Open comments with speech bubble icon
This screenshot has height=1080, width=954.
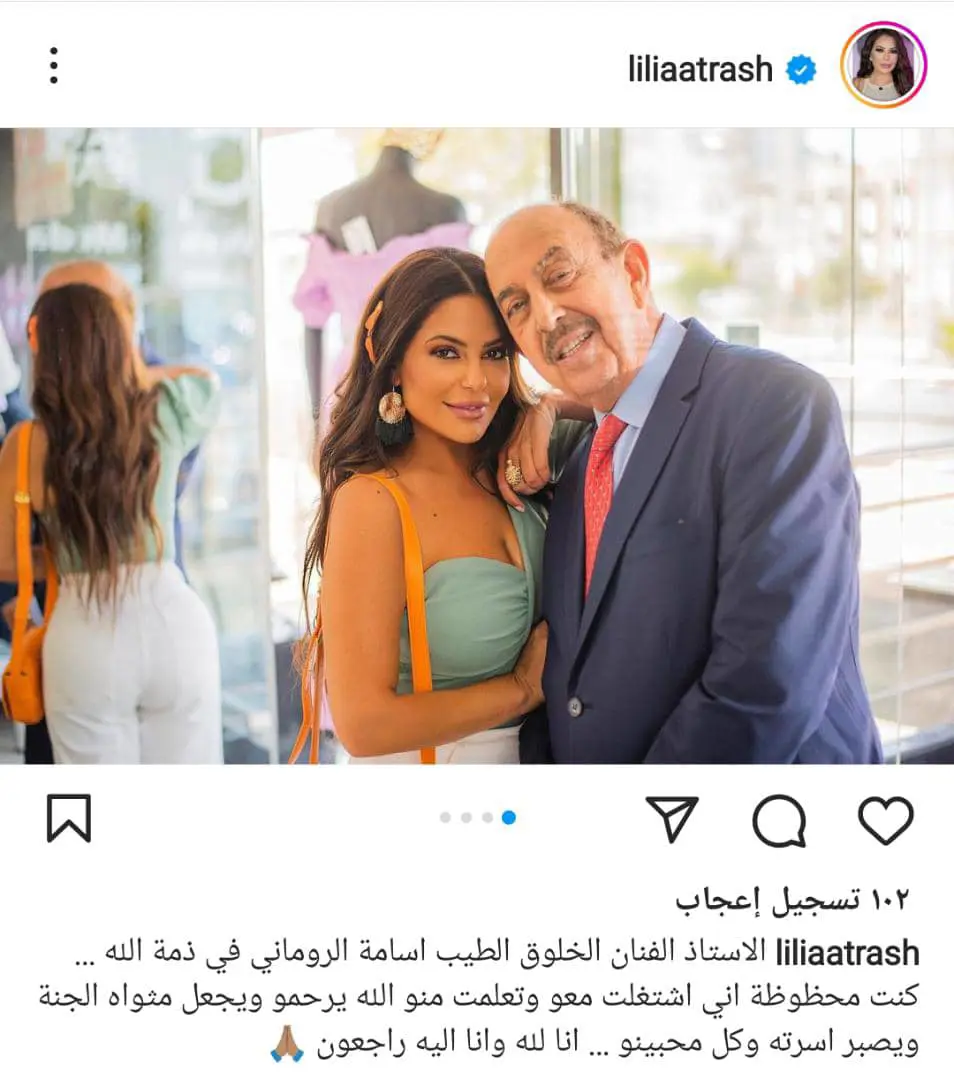(x=779, y=820)
